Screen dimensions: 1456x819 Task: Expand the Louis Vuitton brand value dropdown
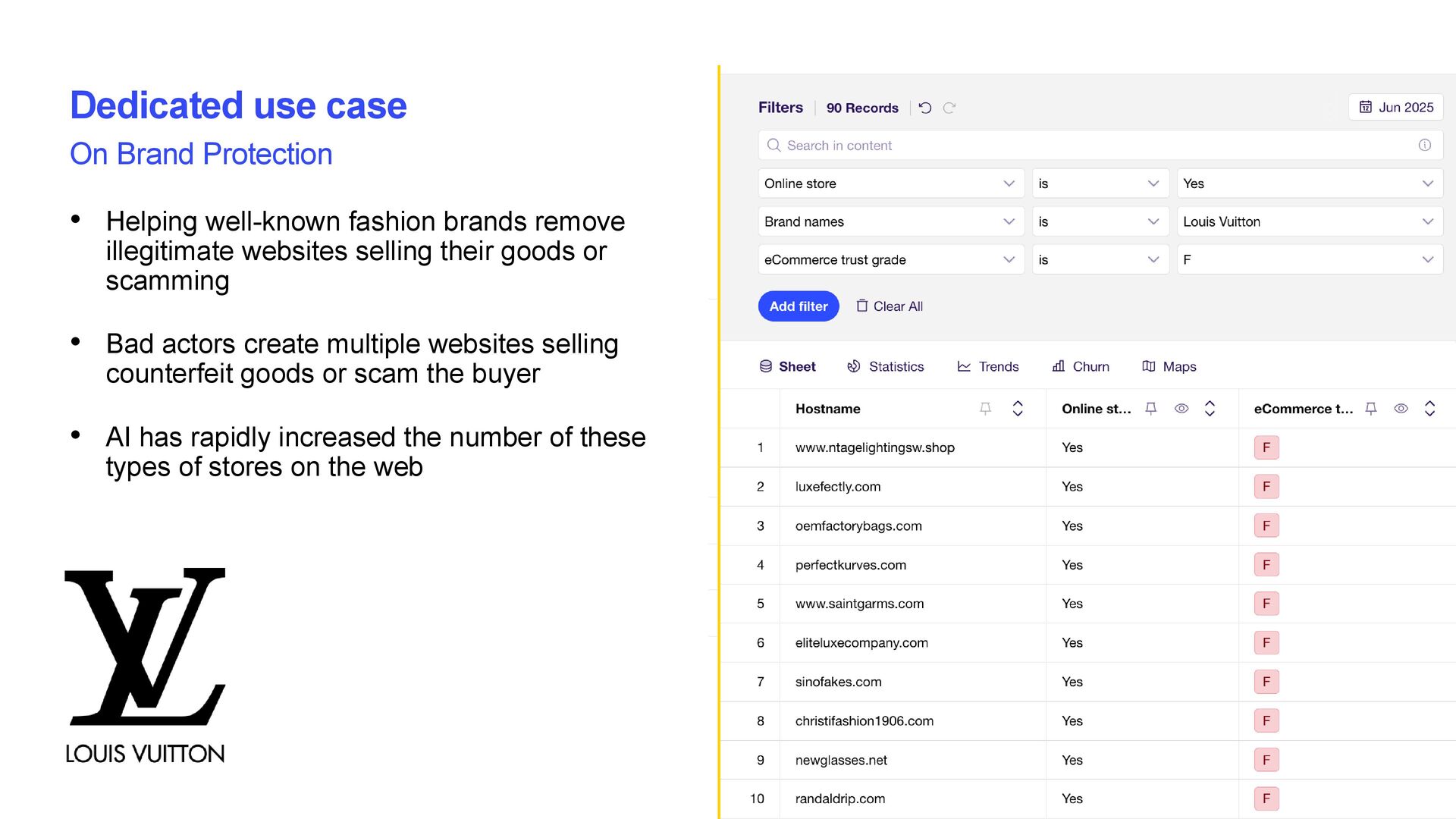tap(1309, 221)
